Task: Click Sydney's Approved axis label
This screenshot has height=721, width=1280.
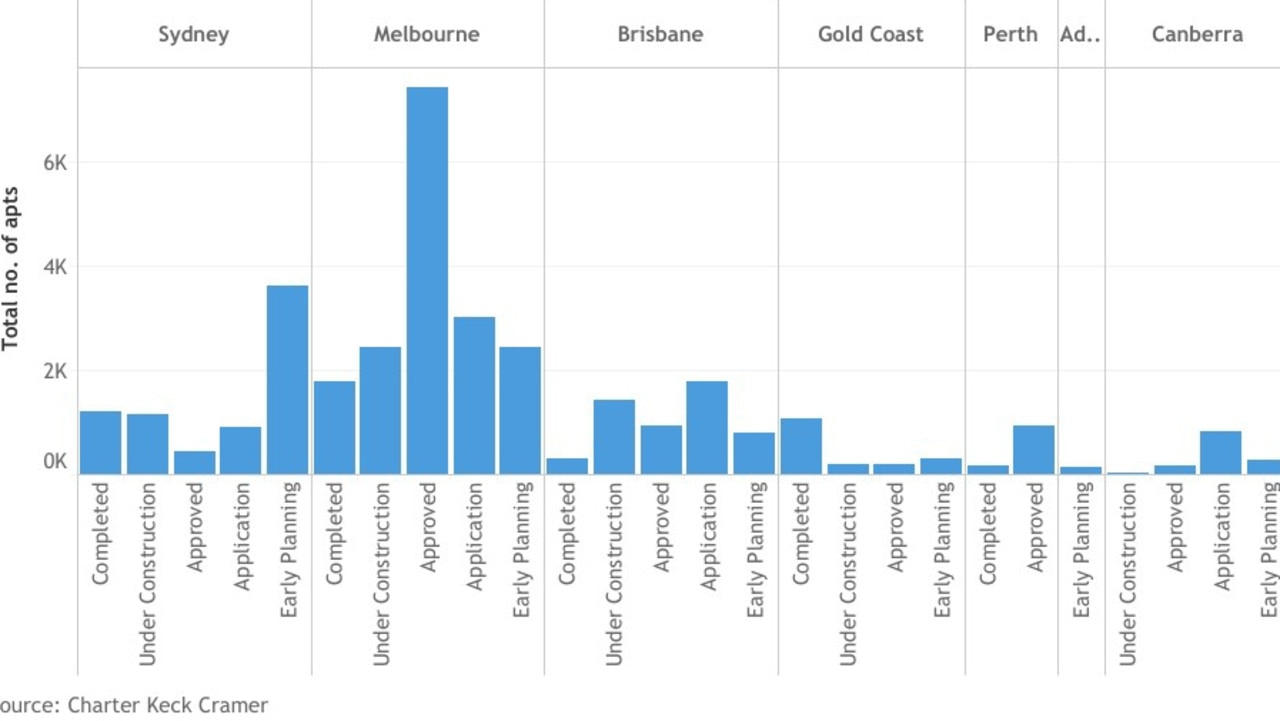Action: point(195,527)
